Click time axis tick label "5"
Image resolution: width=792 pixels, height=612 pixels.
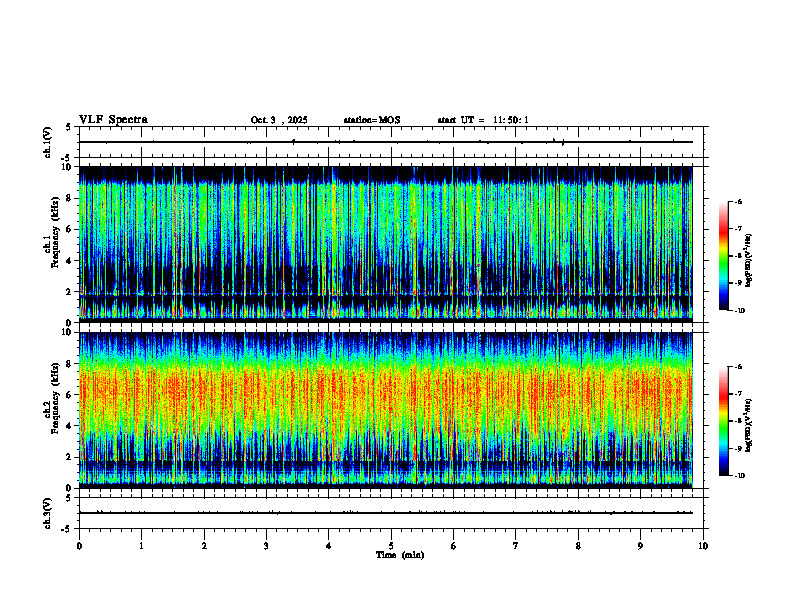click(391, 546)
